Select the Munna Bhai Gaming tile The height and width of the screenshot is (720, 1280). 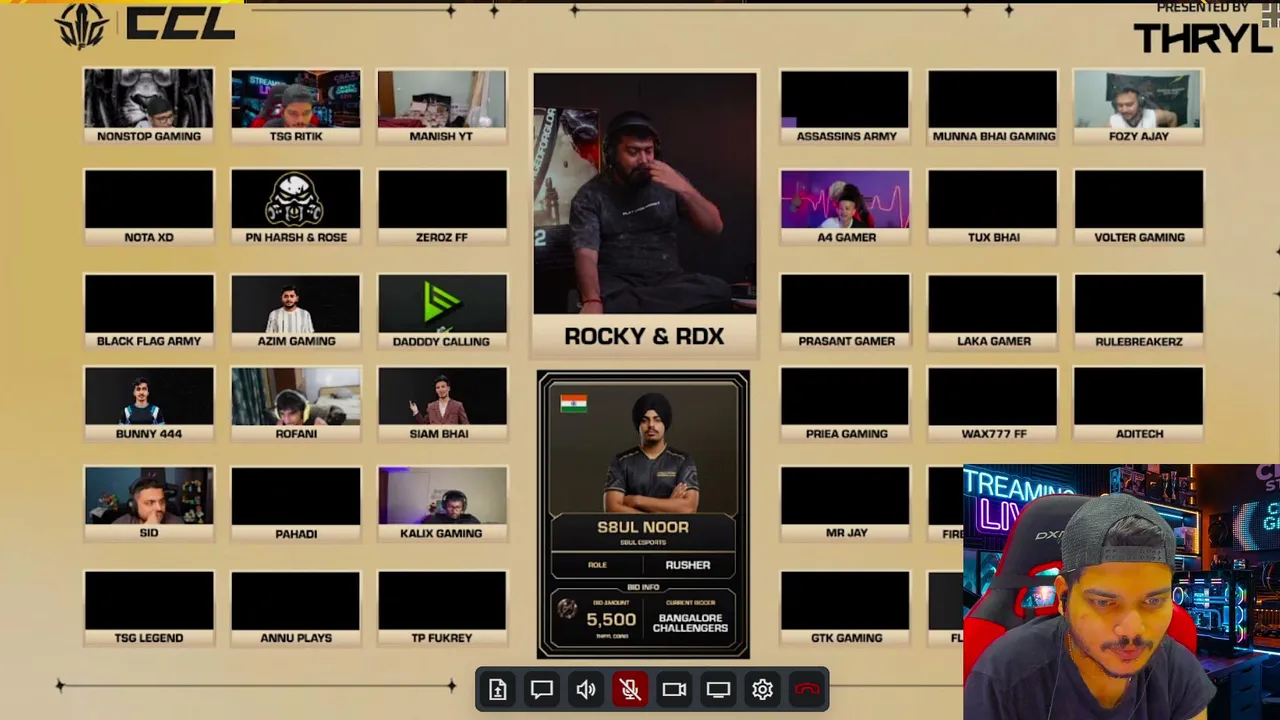point(993,107)
